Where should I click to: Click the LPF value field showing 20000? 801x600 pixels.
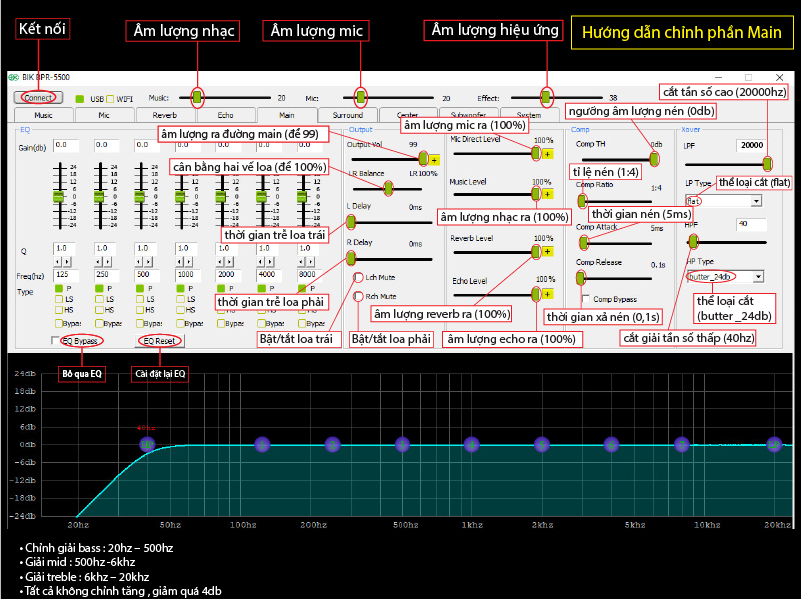pos(751,146)
